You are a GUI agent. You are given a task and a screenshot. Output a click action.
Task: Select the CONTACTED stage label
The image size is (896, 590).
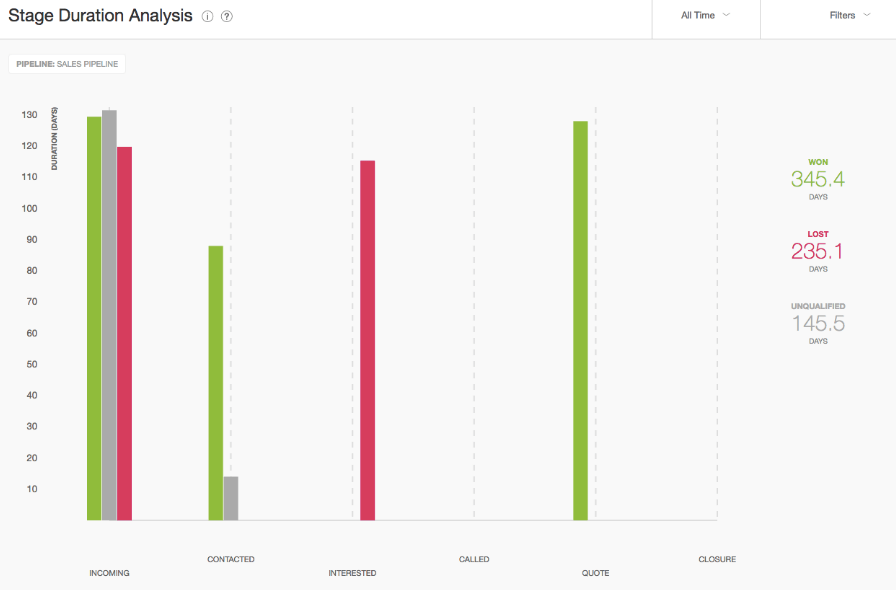(231, 559)
